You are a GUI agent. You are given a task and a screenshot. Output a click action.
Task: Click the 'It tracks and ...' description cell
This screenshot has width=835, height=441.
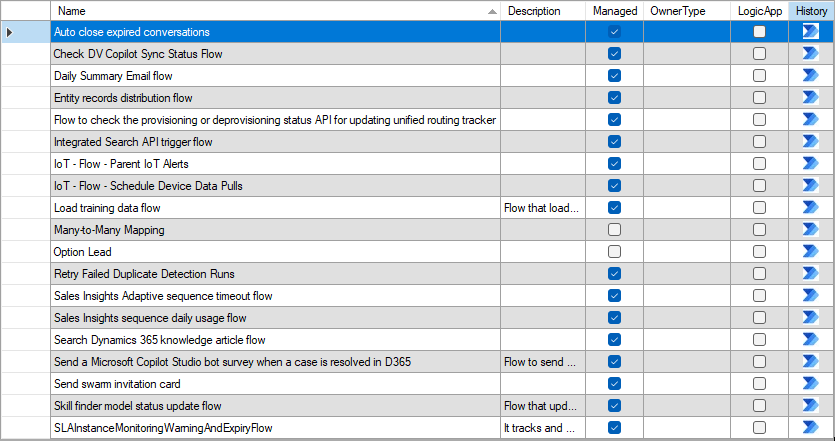pos(543,428)
